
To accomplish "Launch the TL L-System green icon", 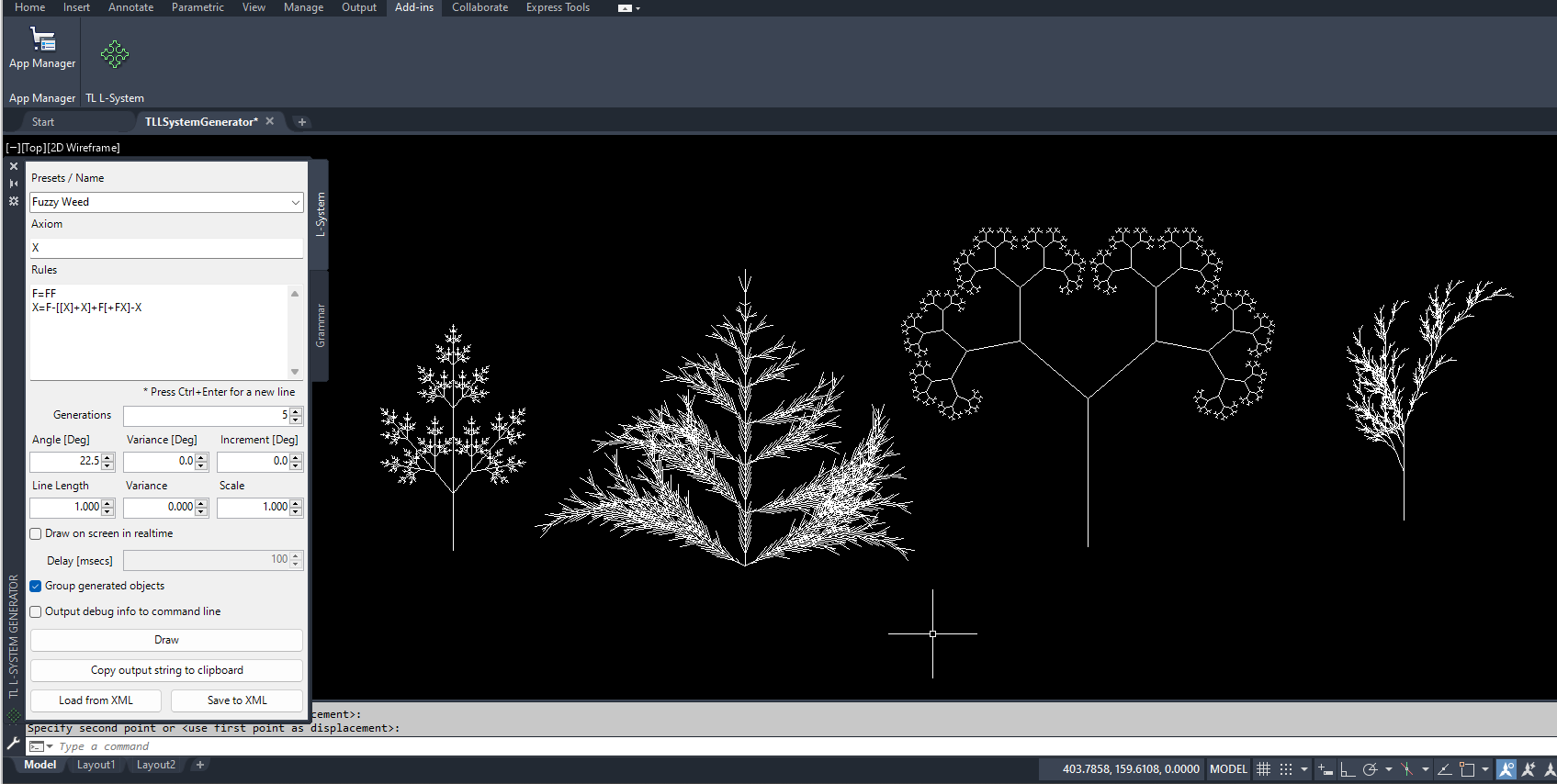I will [115, 54].
